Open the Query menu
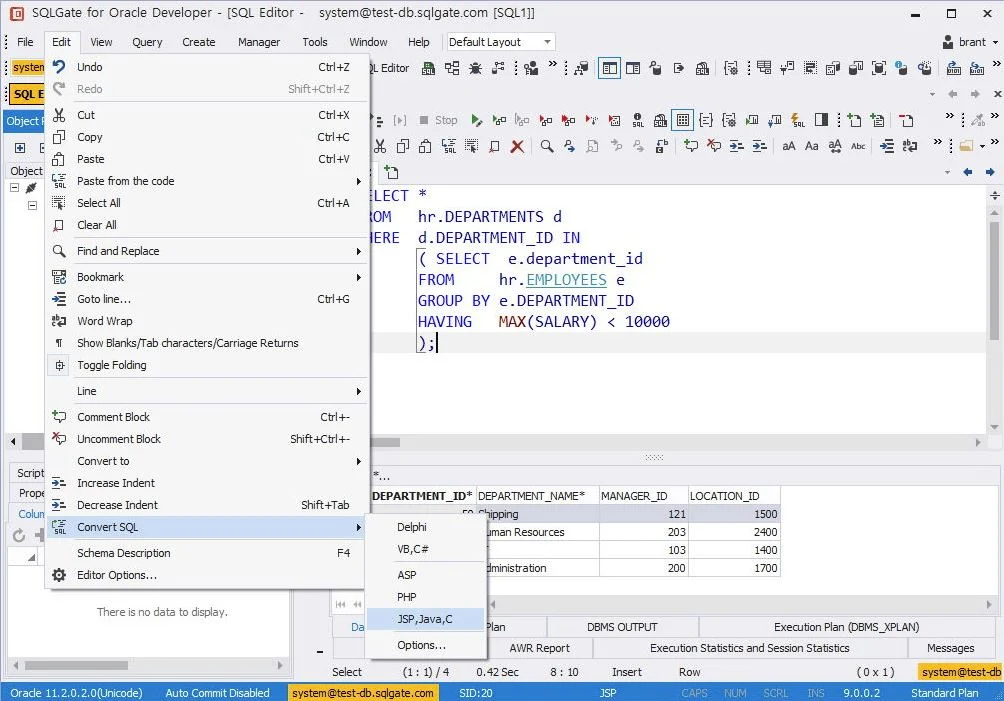This screenshot has height=701, width=1004. point(147,42)
